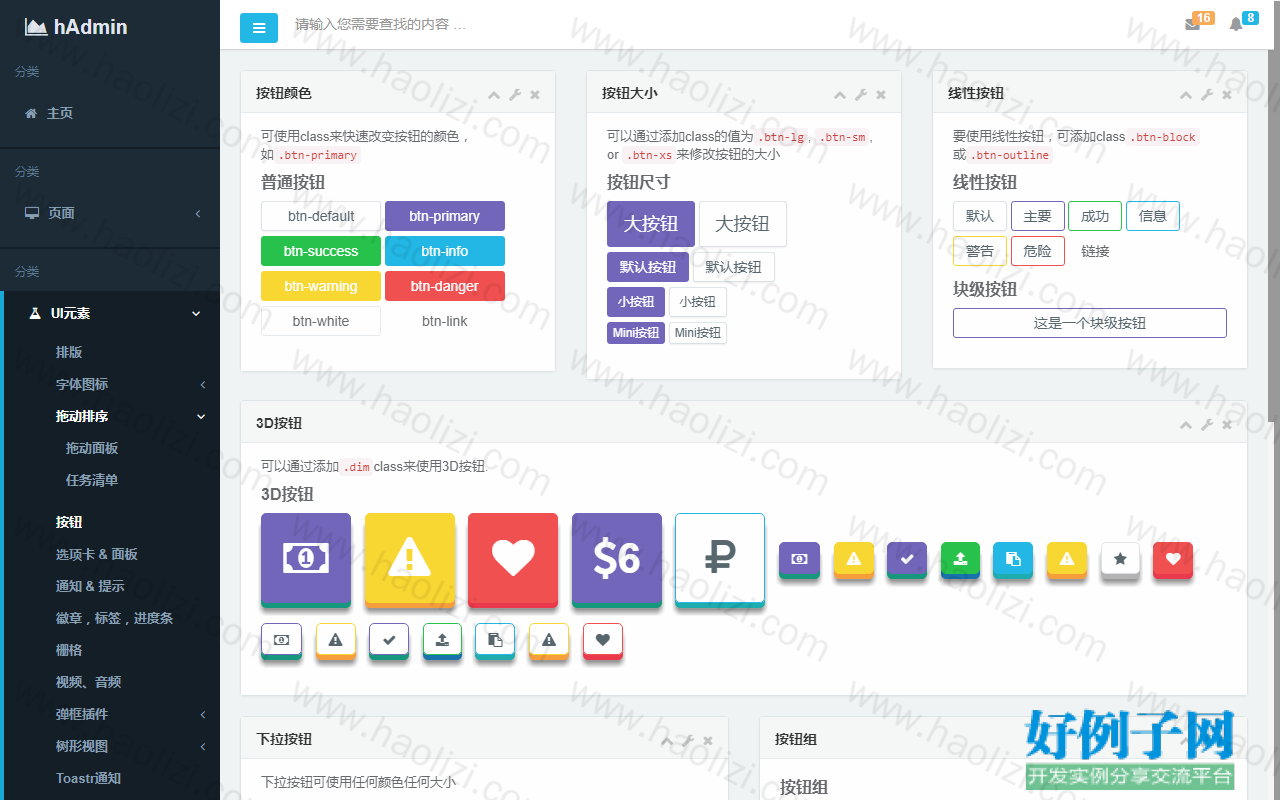This screenshot has height=800, width=1280.
Task: Click the small purple filled checkmark button
Action: (x=907, y=560)
